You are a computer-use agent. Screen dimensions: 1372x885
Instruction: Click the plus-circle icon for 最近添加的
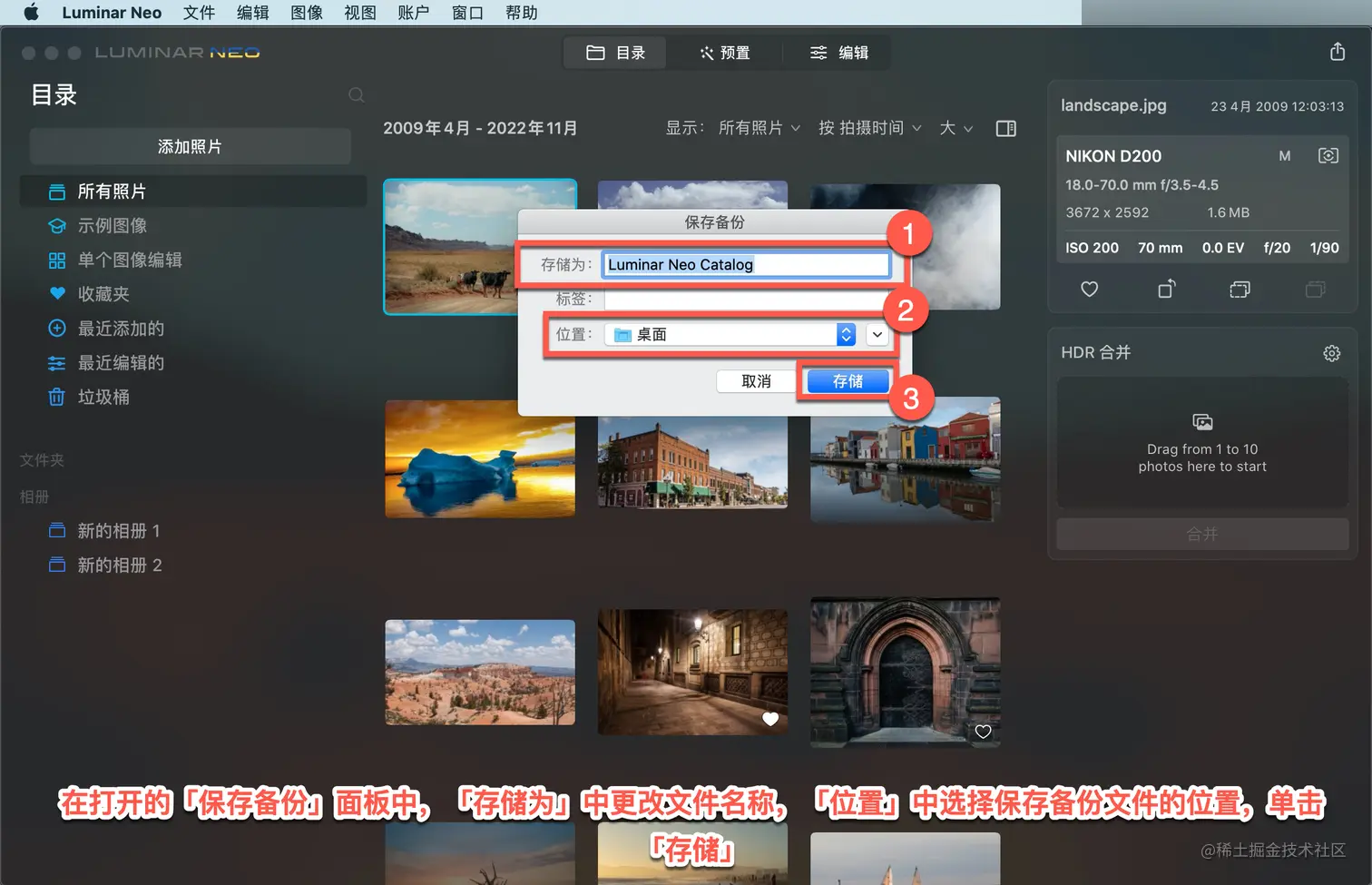[57, 329]
